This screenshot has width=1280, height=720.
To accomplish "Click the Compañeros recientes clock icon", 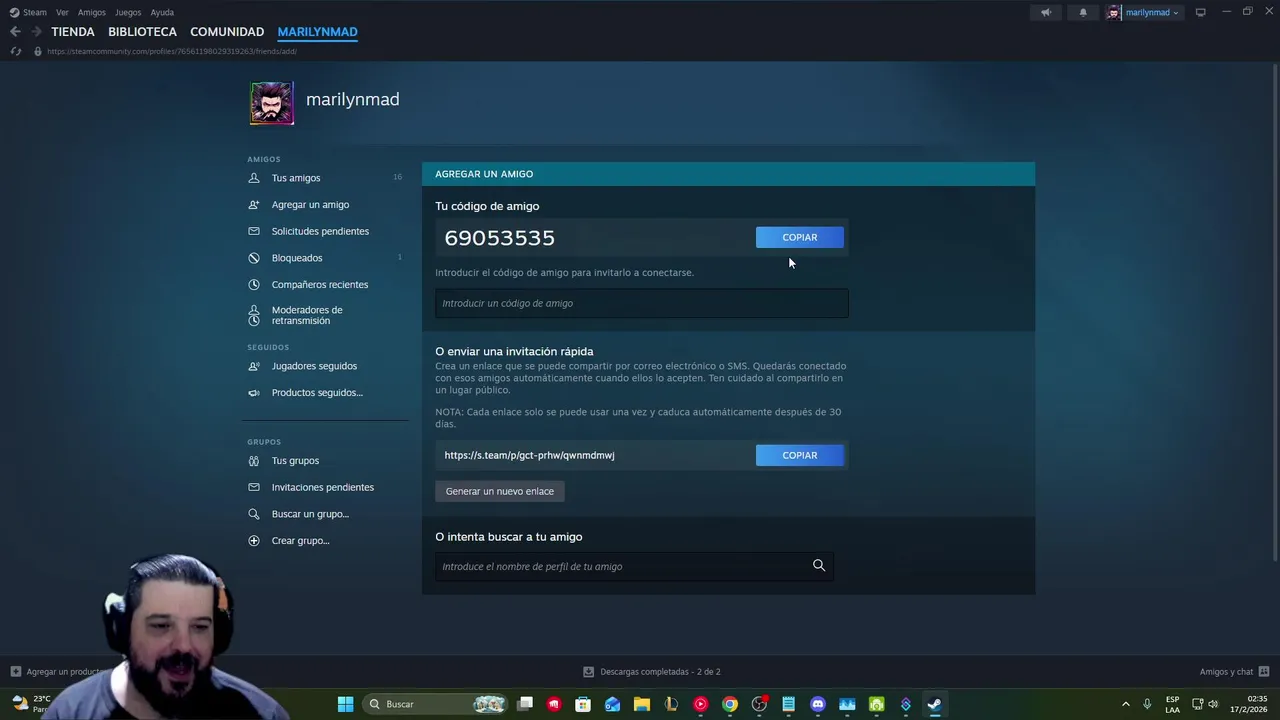I will tap(253, 285).
